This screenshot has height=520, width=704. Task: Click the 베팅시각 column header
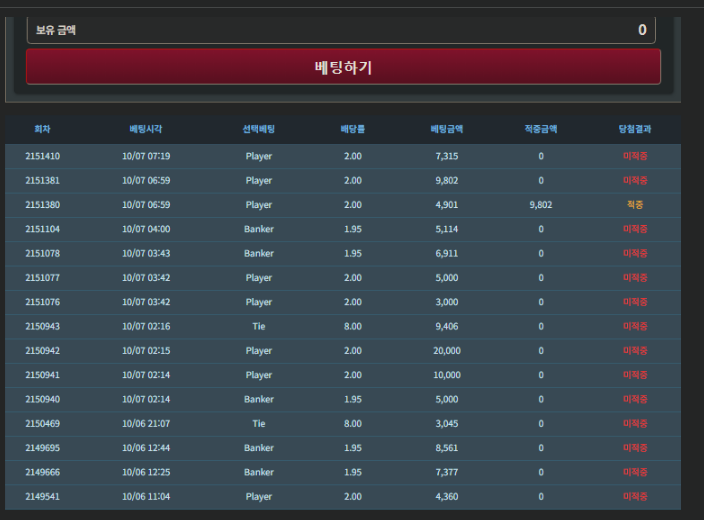(x=146, y=129)
